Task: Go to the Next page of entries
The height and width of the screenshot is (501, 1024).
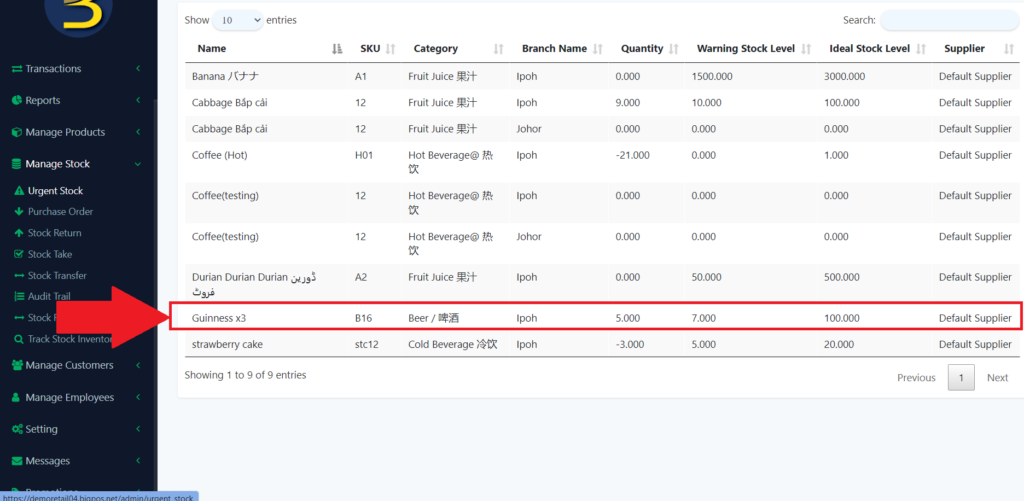Action: [997, 378]
